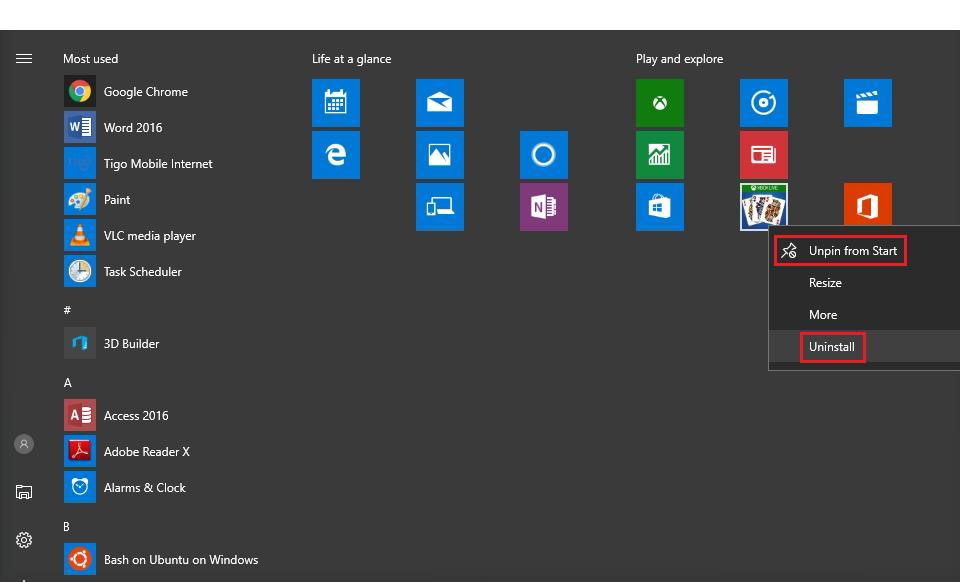Open the hamburger menu in Start
The width and height of the screenshot is (960, 582).
pos(24,59)
